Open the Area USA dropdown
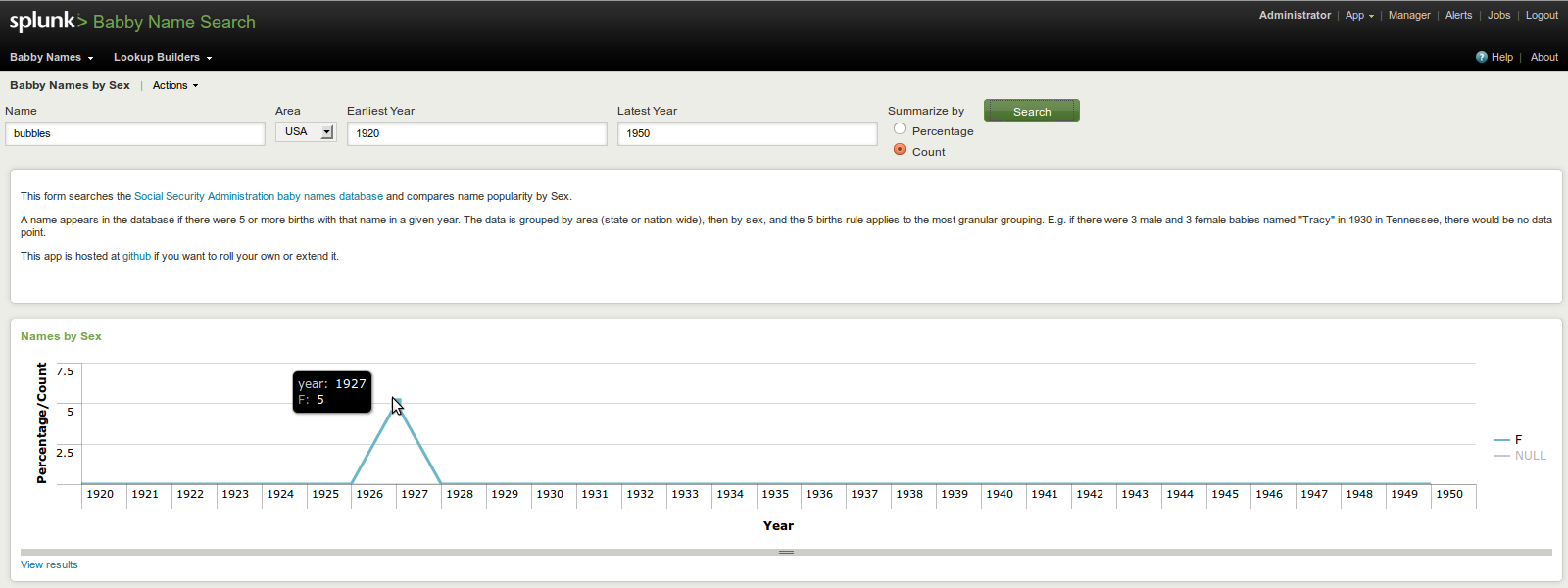1568x588 pixels. (x=306, y=132)
